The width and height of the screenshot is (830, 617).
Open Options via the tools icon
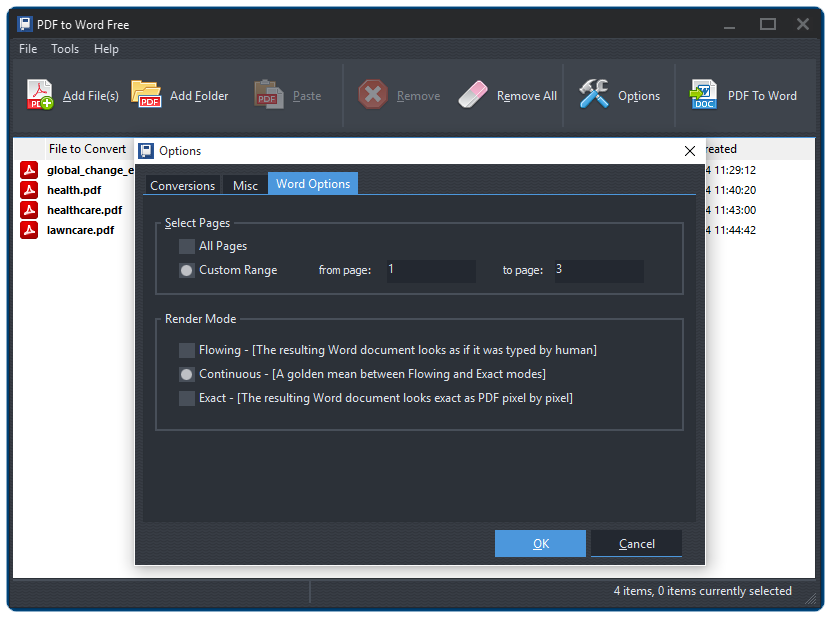tap(593, 94)
